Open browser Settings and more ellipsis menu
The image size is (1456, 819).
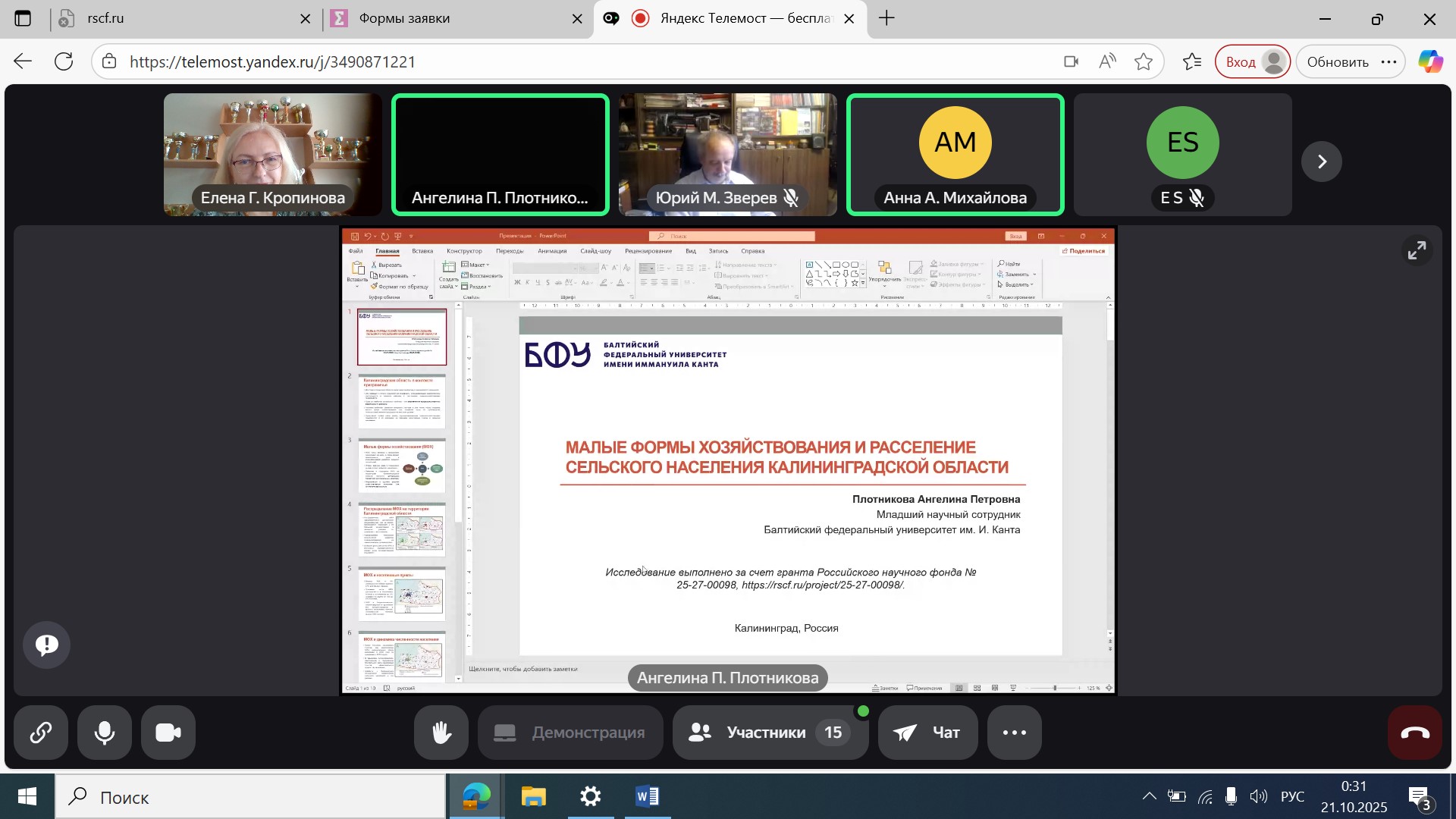point(1389,62)
